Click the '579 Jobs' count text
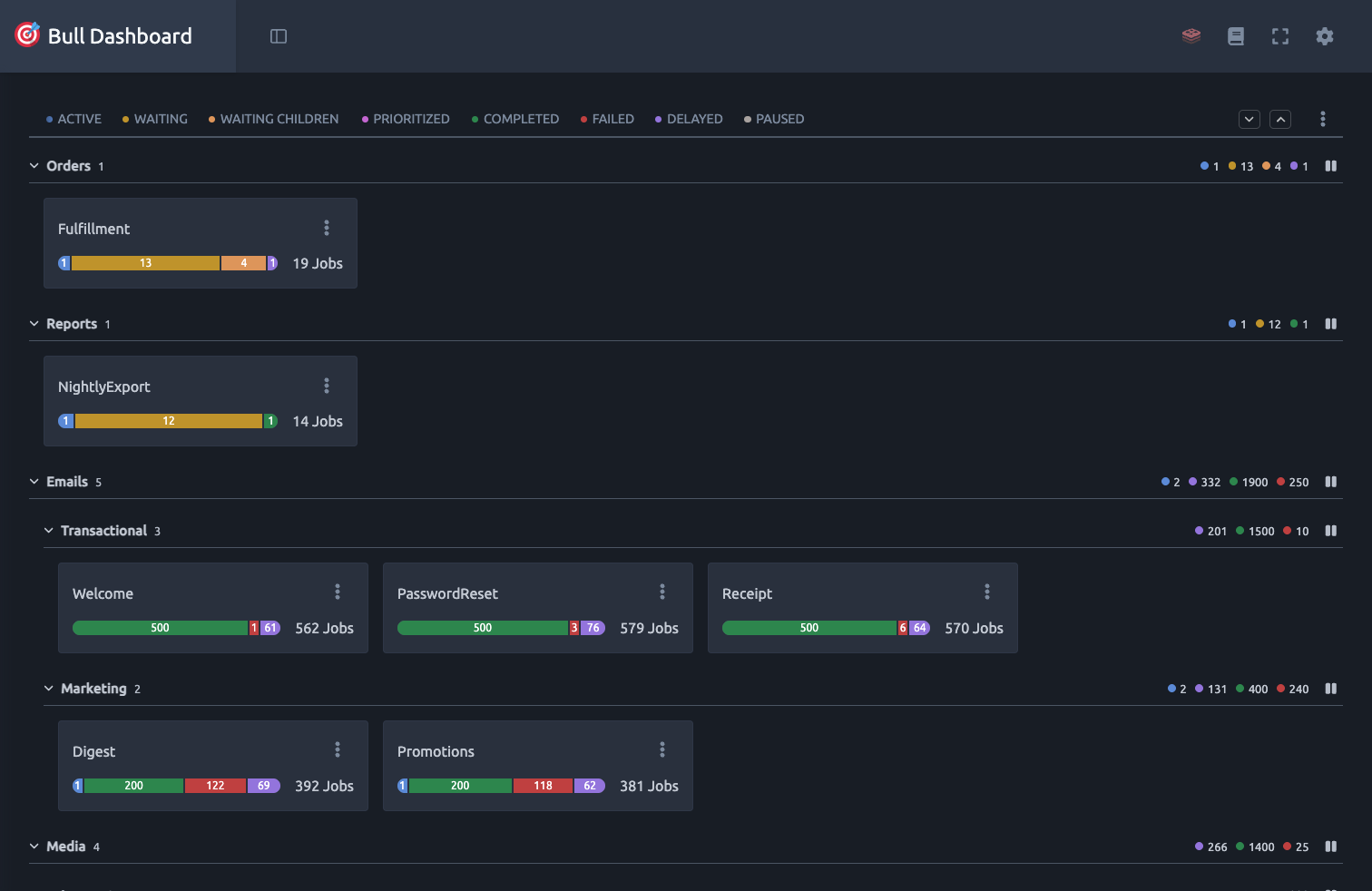Viewport: 1372px width, 891px height. point(649,628)
